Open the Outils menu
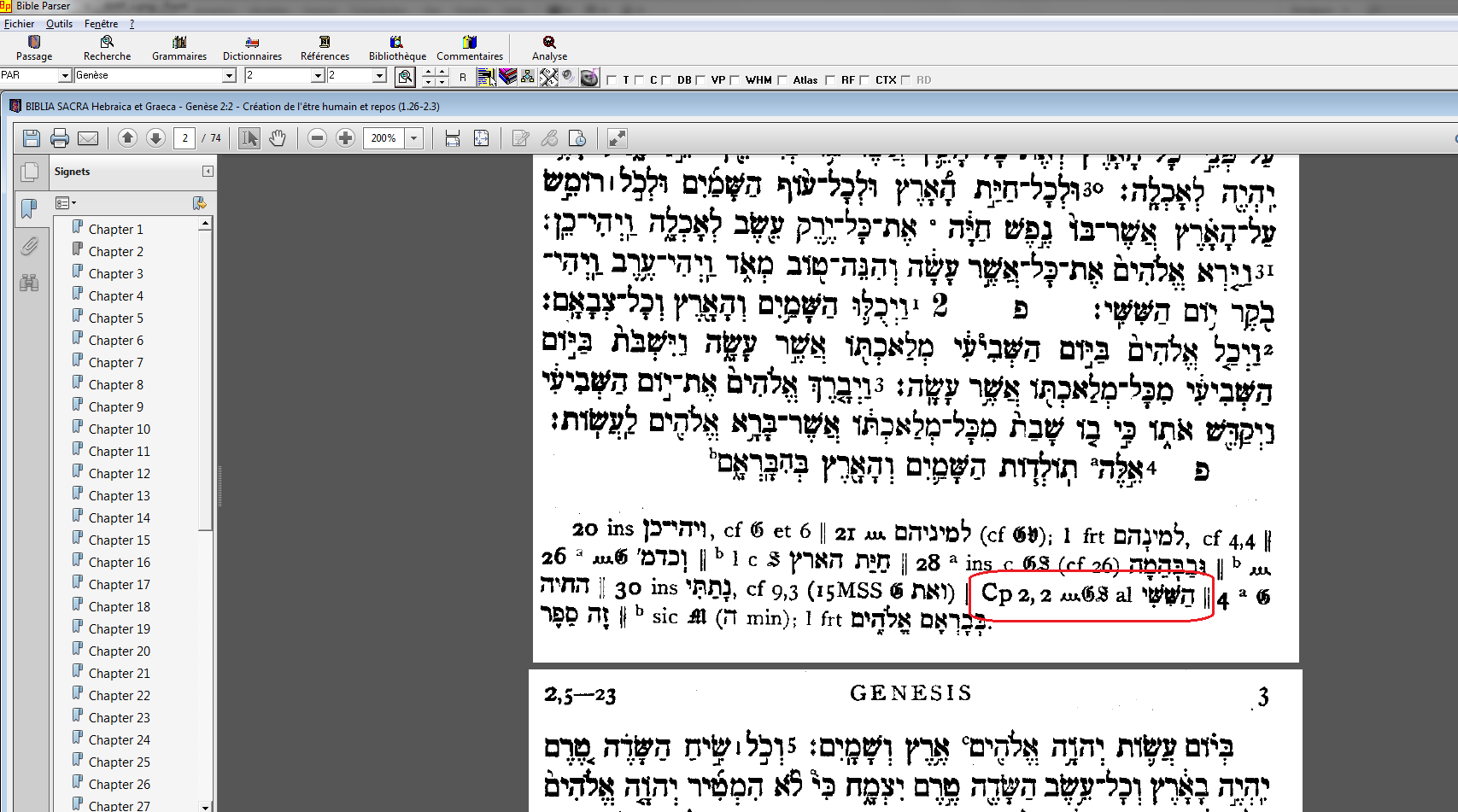Image resolution: width=1458 pixels, height=812 pixels. click(x=59, y=24)
